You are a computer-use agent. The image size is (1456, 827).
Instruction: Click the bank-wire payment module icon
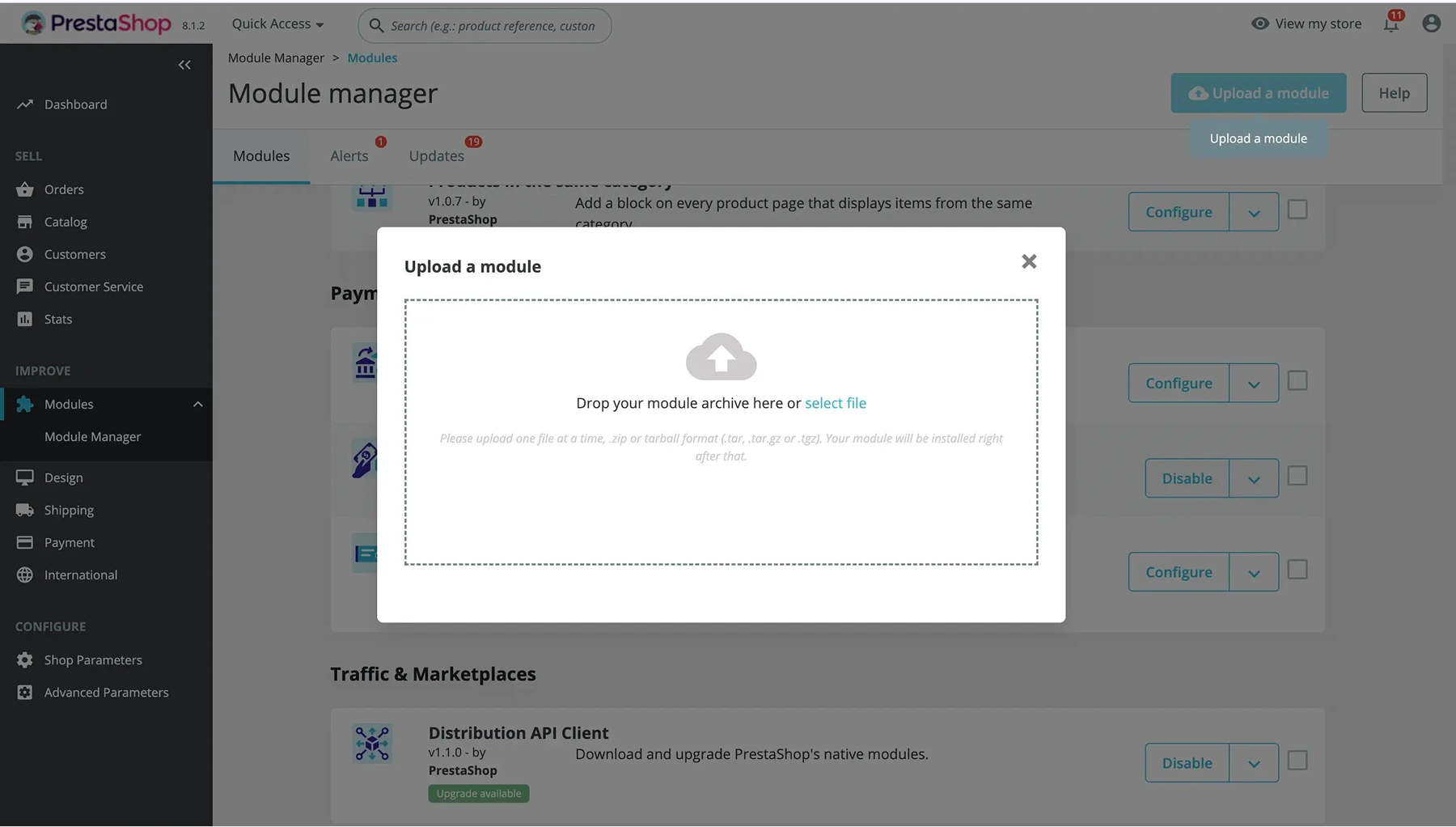pos(365,362)
